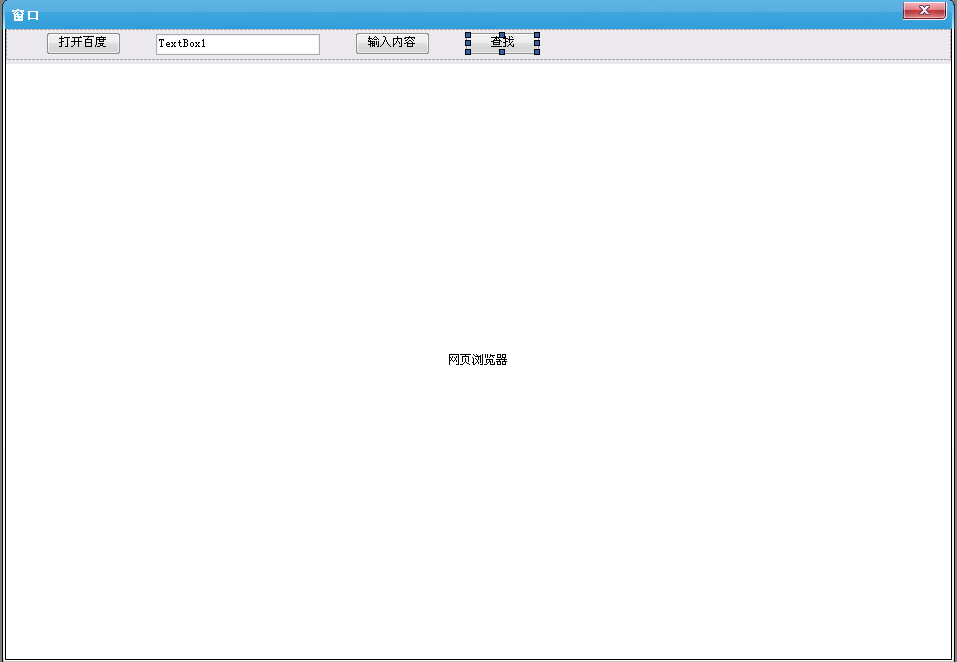Click the bottom-middle resize handle of 查找 button

(x=502, y=52)
